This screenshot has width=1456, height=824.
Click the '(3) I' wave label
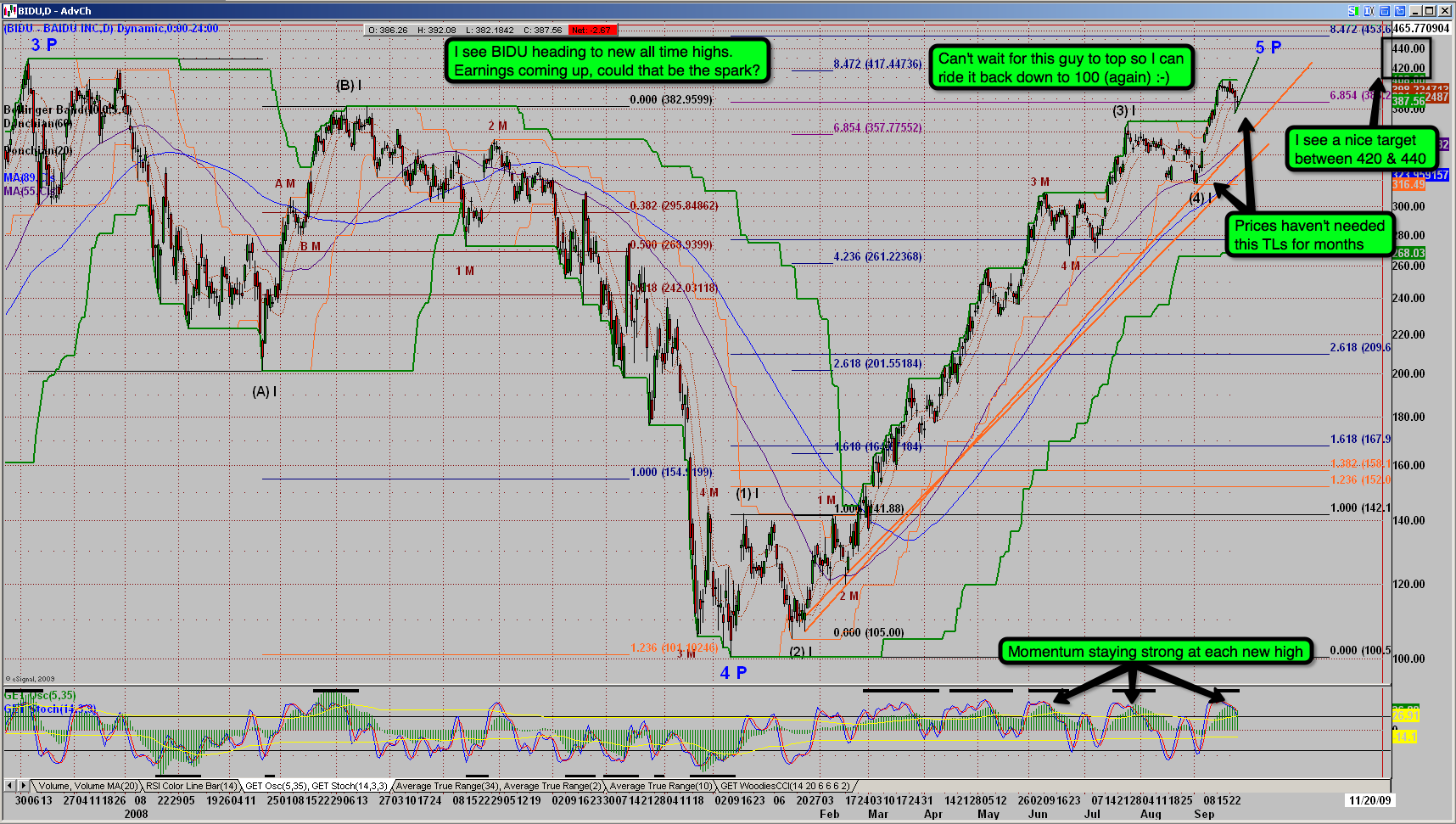(1124, 110)
